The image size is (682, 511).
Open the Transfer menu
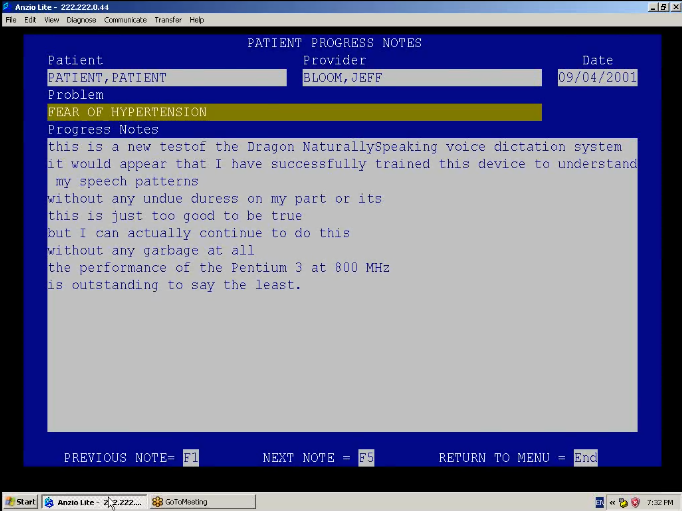[x=168, y=20]
